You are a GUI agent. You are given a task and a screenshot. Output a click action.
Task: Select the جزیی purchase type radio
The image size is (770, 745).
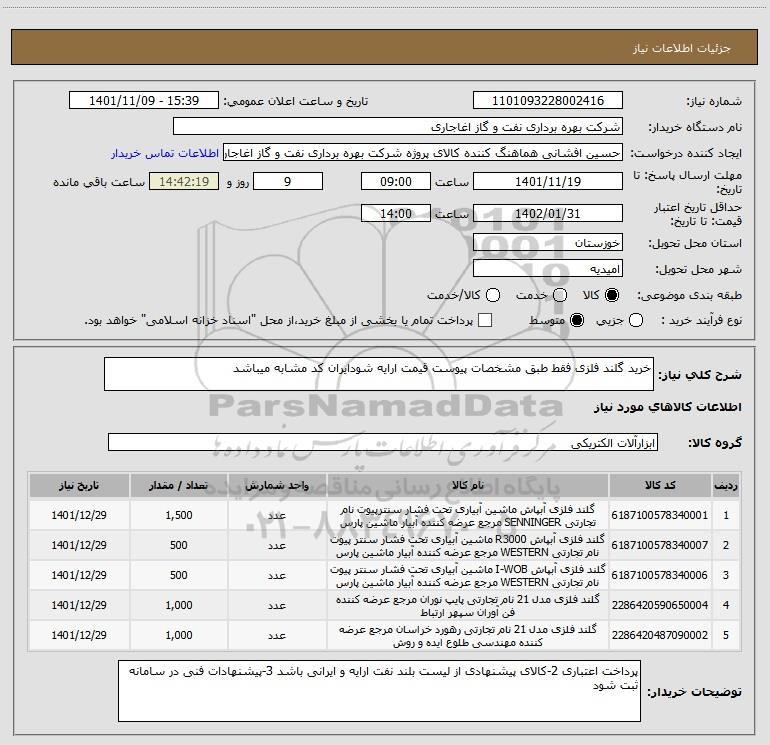coord(636,320)
